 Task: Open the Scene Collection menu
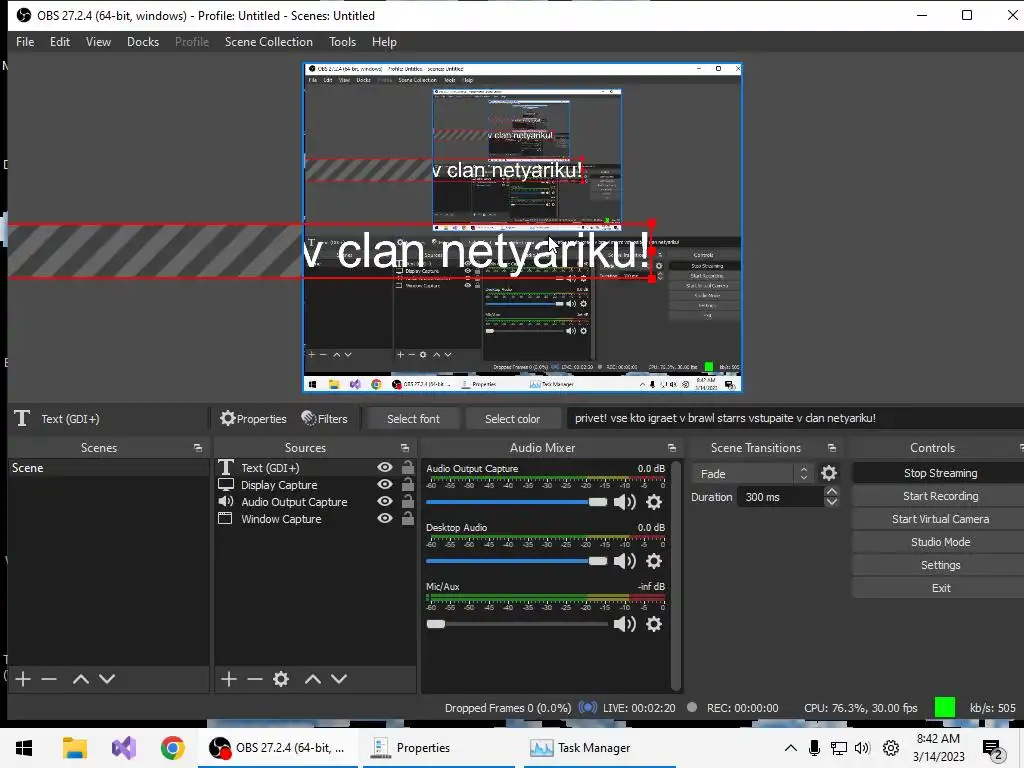268,42
